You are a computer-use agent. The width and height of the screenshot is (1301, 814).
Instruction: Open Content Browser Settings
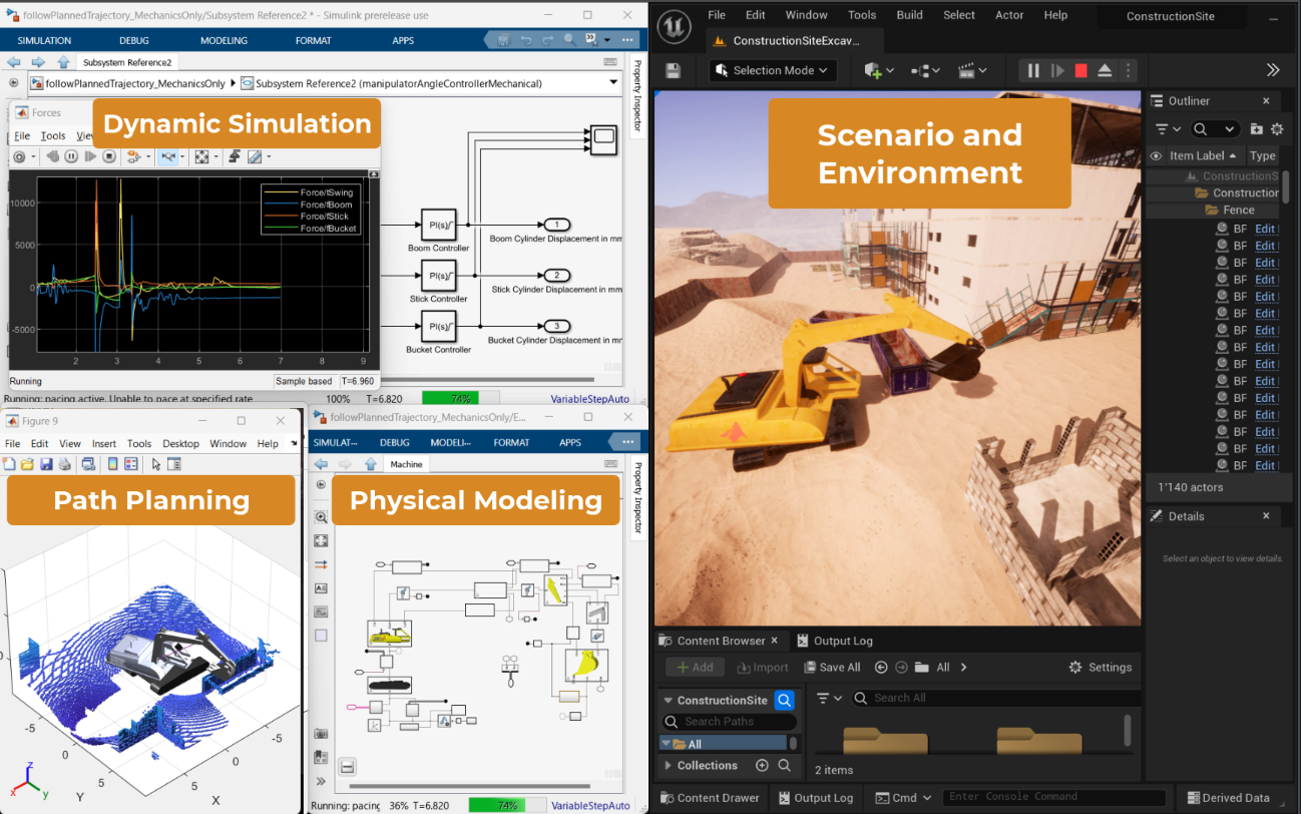[x=1100, y=667]
